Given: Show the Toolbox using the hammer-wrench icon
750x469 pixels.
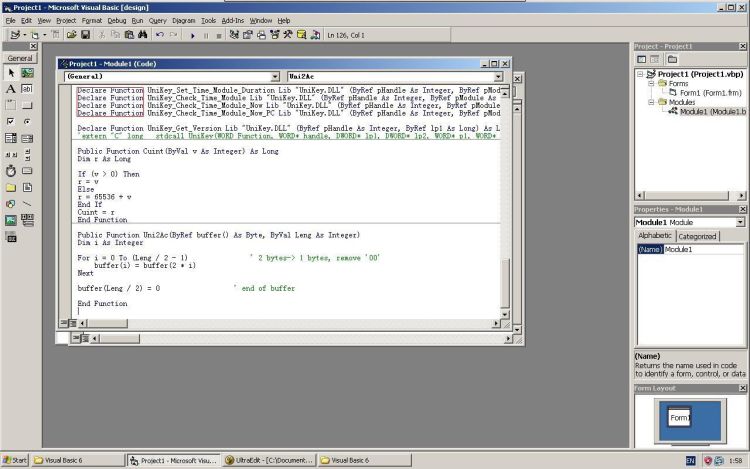Looking at the screenshot, I should click(x=288, y=35).
